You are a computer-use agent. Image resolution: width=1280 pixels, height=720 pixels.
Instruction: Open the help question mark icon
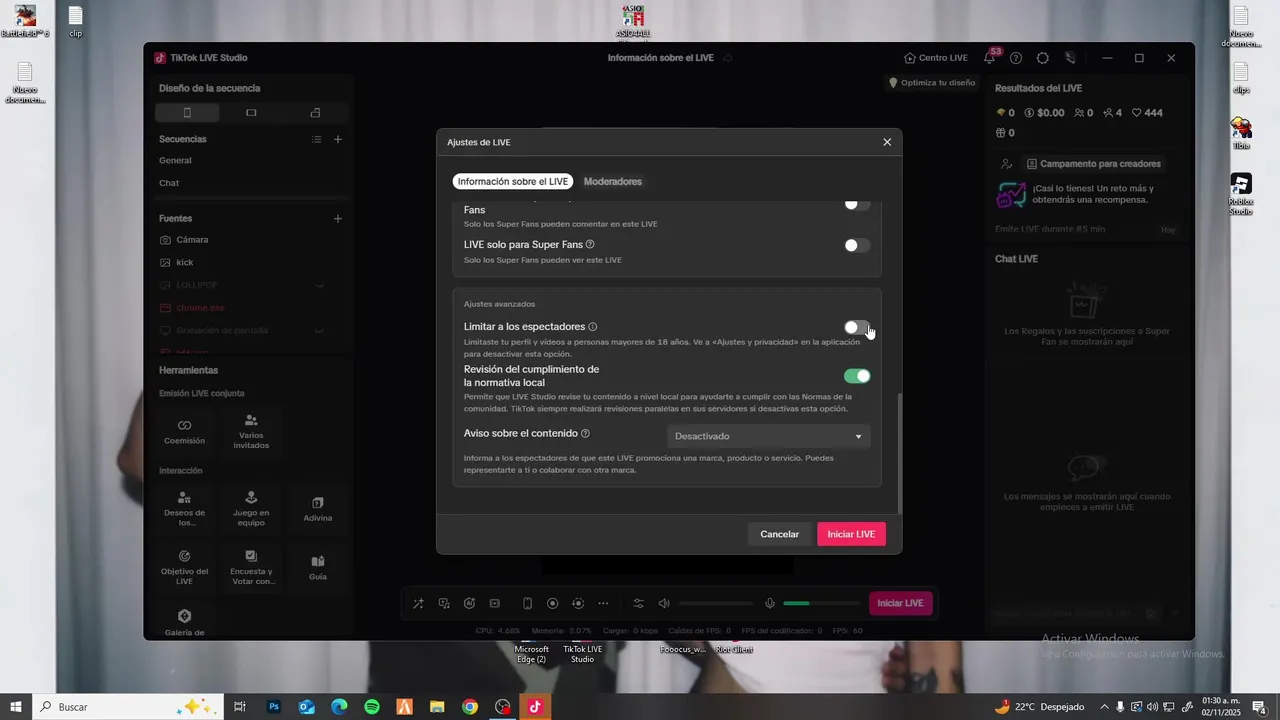(1016, 58)
